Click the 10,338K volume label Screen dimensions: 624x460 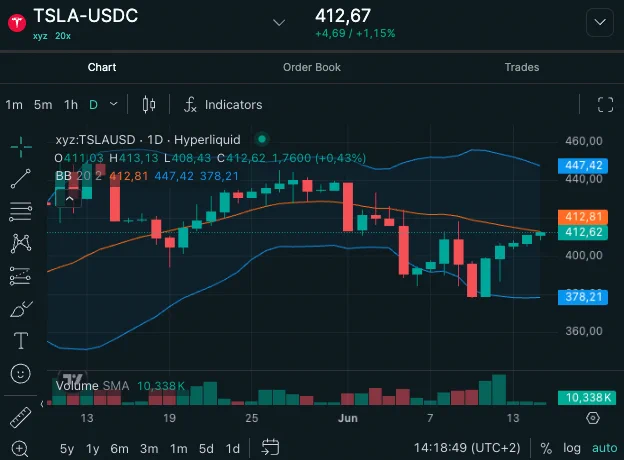pos(587,398)
